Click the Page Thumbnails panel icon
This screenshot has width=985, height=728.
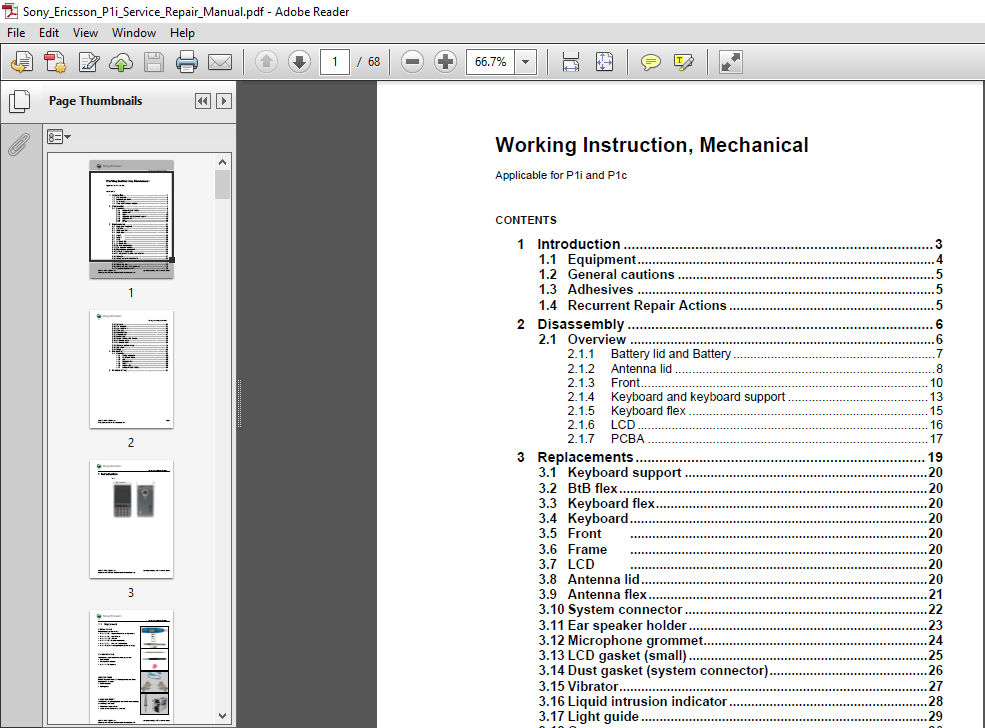[x=19, y=101]
